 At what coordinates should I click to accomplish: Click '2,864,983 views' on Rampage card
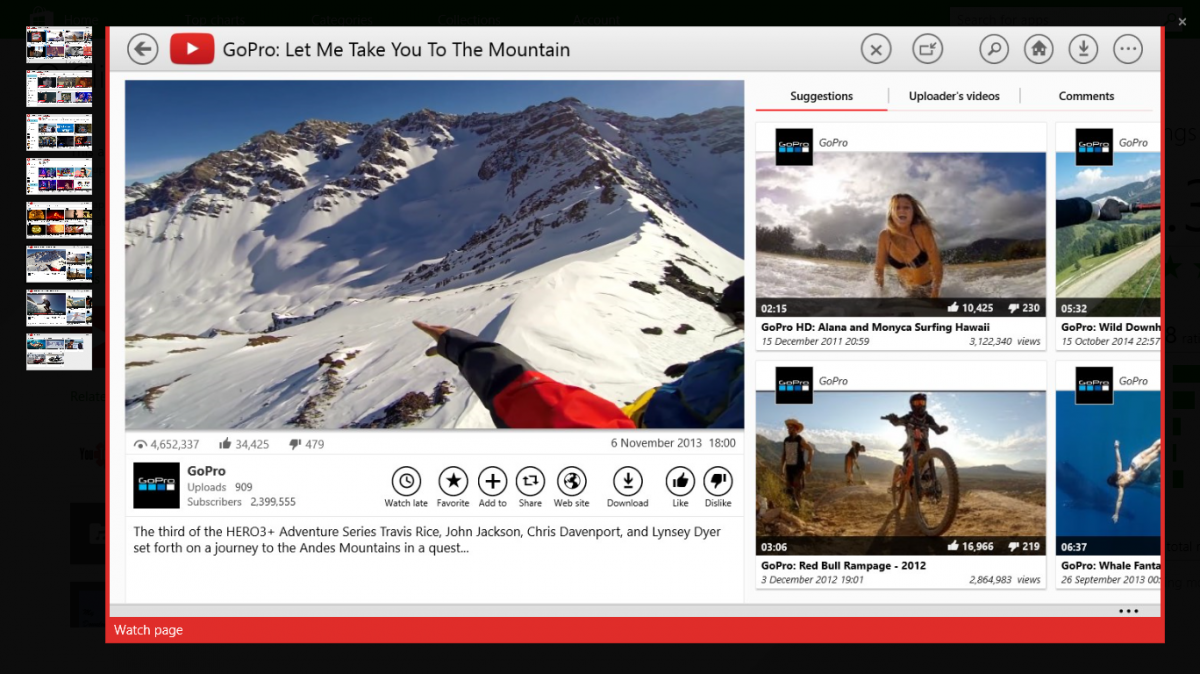(x=1005, y=580)
